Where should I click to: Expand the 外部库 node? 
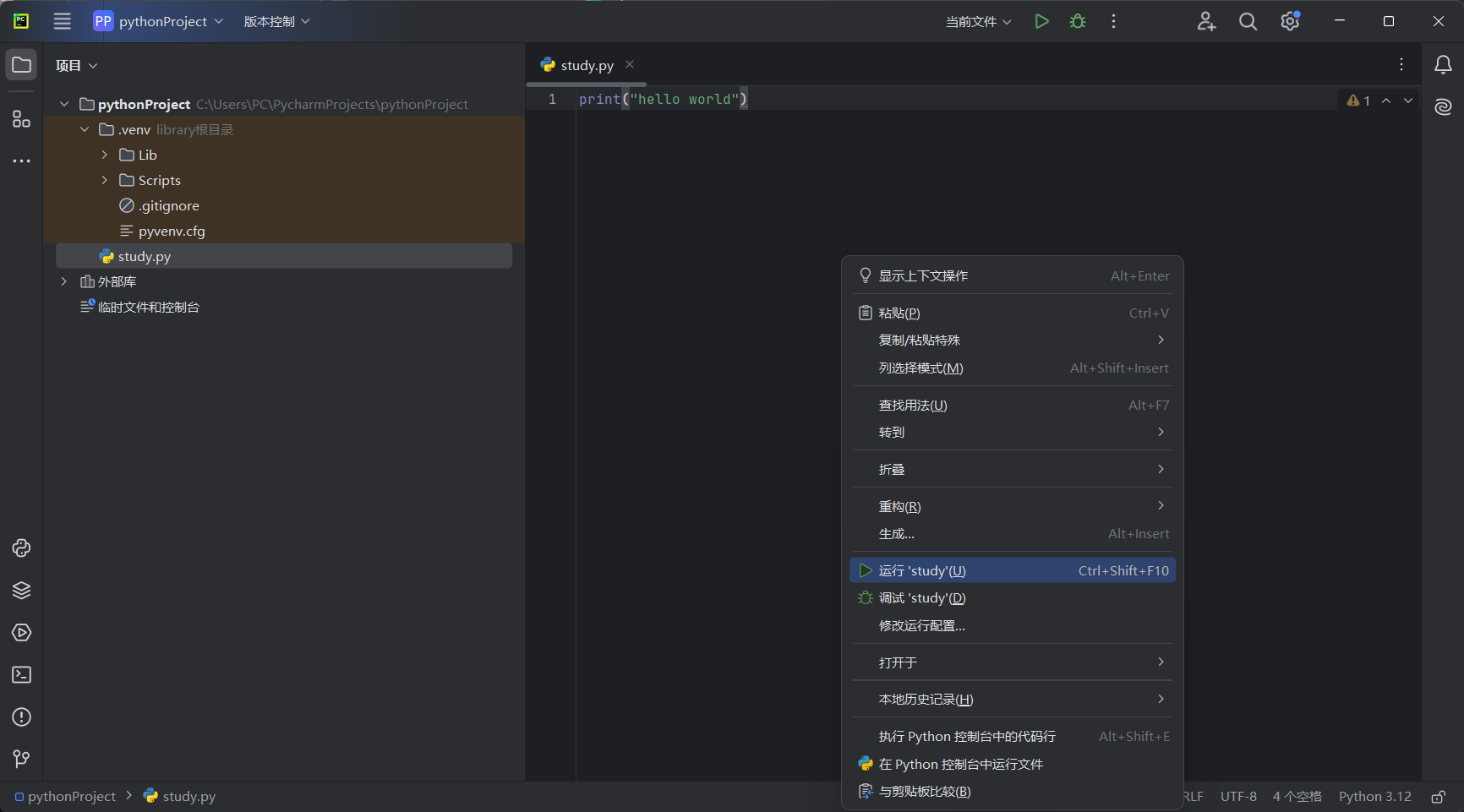click(x=64, y=281)
